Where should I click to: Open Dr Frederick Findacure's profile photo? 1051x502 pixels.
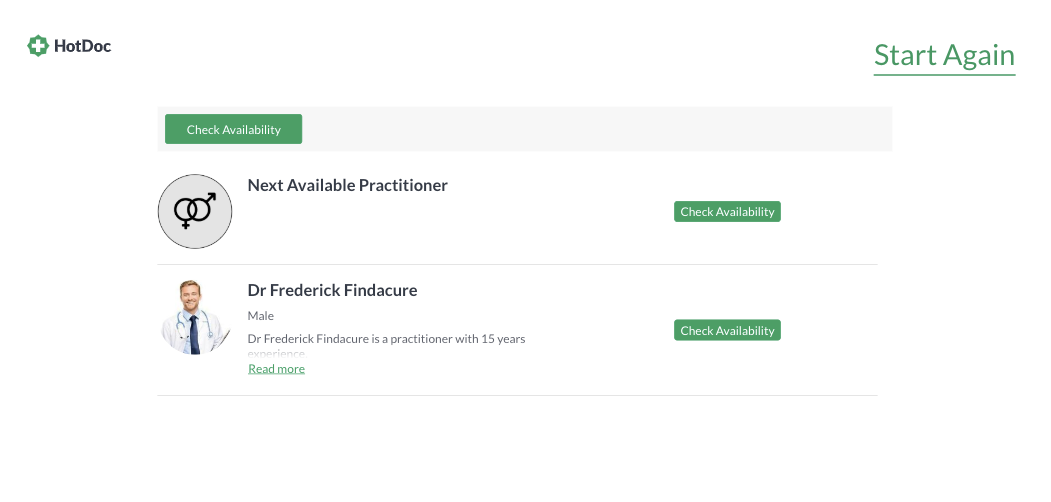195,317
